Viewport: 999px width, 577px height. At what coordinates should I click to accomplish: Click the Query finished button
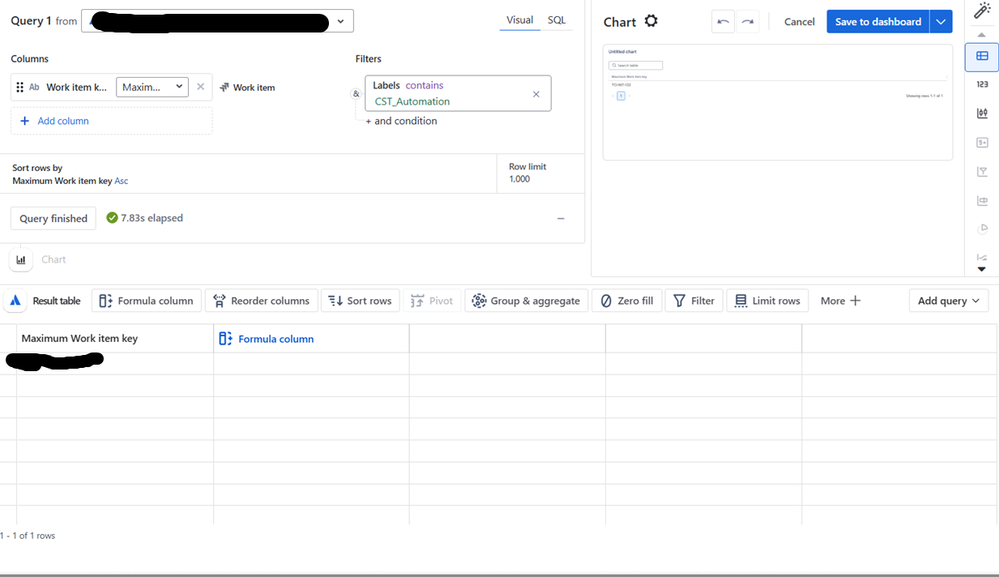(54, 218)
